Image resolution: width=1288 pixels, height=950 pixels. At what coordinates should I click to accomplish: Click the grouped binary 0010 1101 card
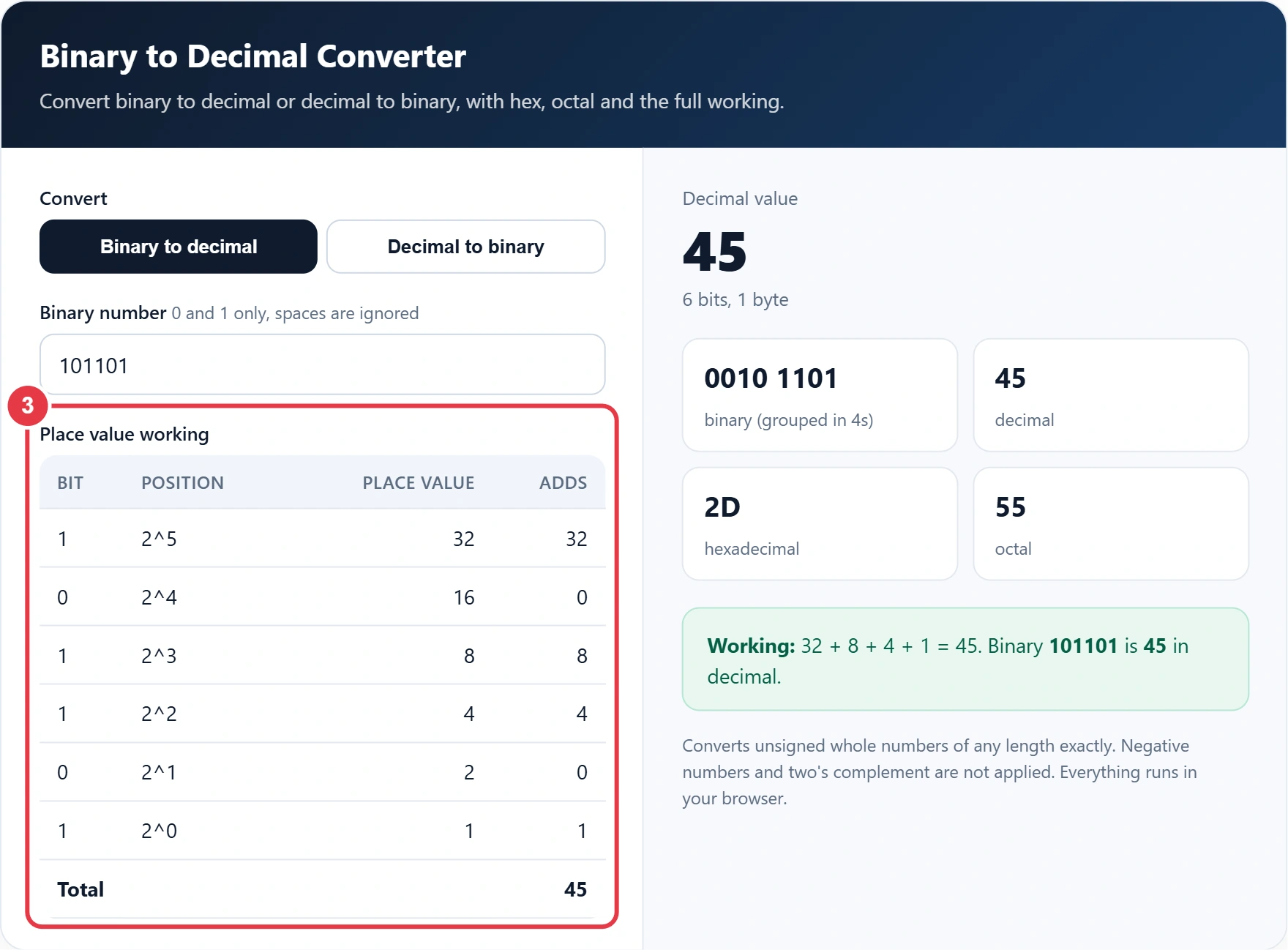(820, 395)
